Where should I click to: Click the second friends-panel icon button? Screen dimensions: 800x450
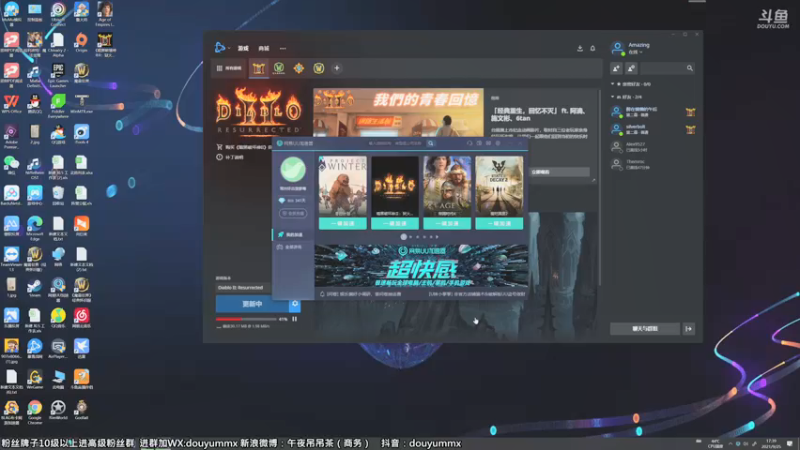click(x=631, y=68)
